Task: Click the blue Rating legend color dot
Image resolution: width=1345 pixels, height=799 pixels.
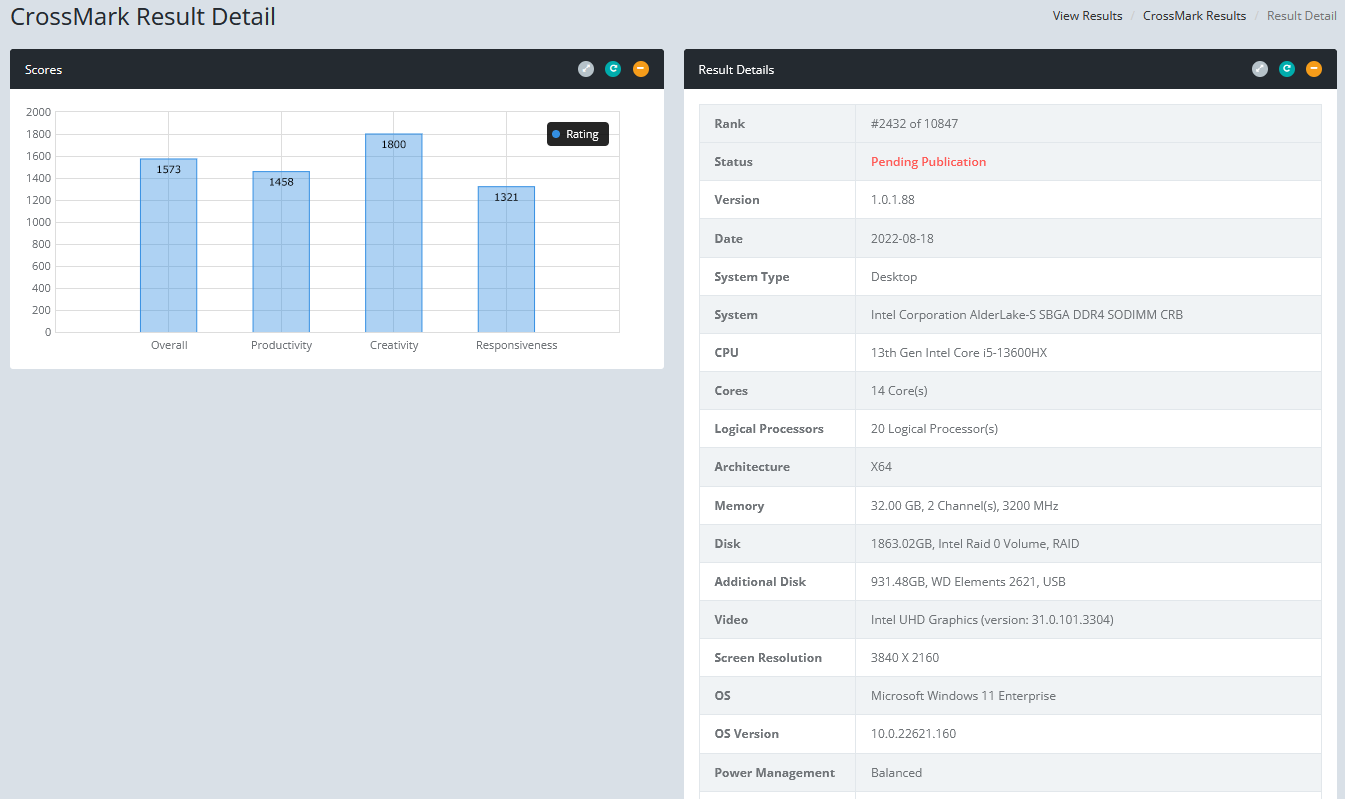Action: 556,134
